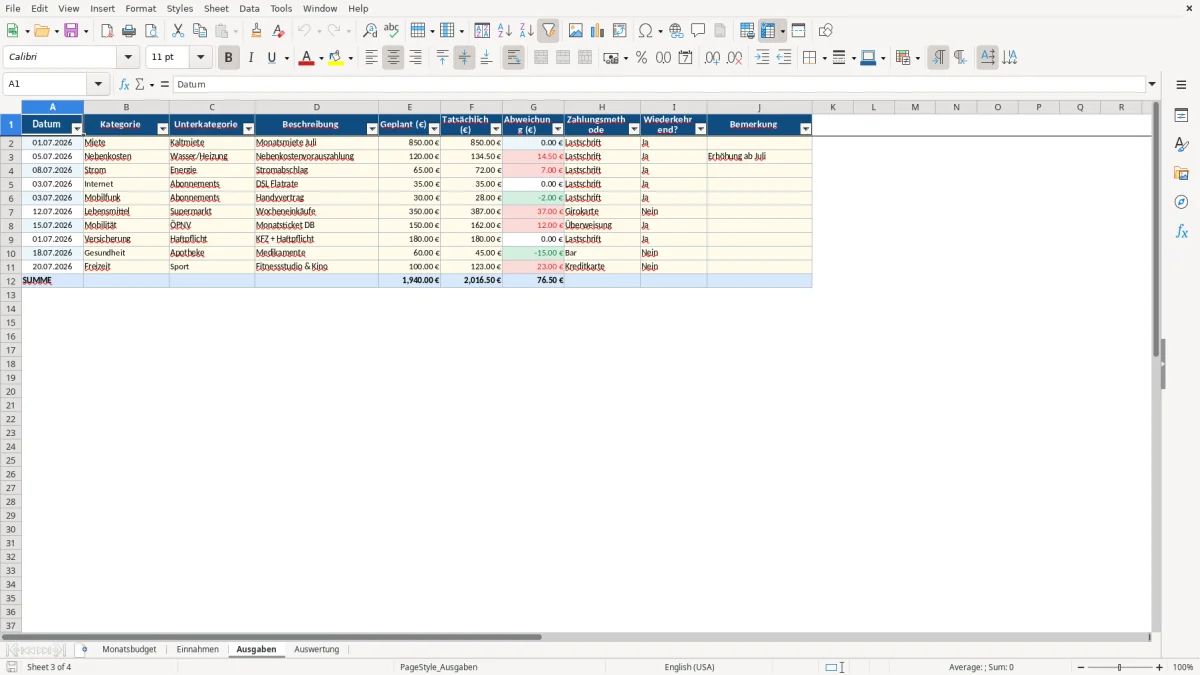
Task: Toggle print preview icon
Action: pos(151,31)
